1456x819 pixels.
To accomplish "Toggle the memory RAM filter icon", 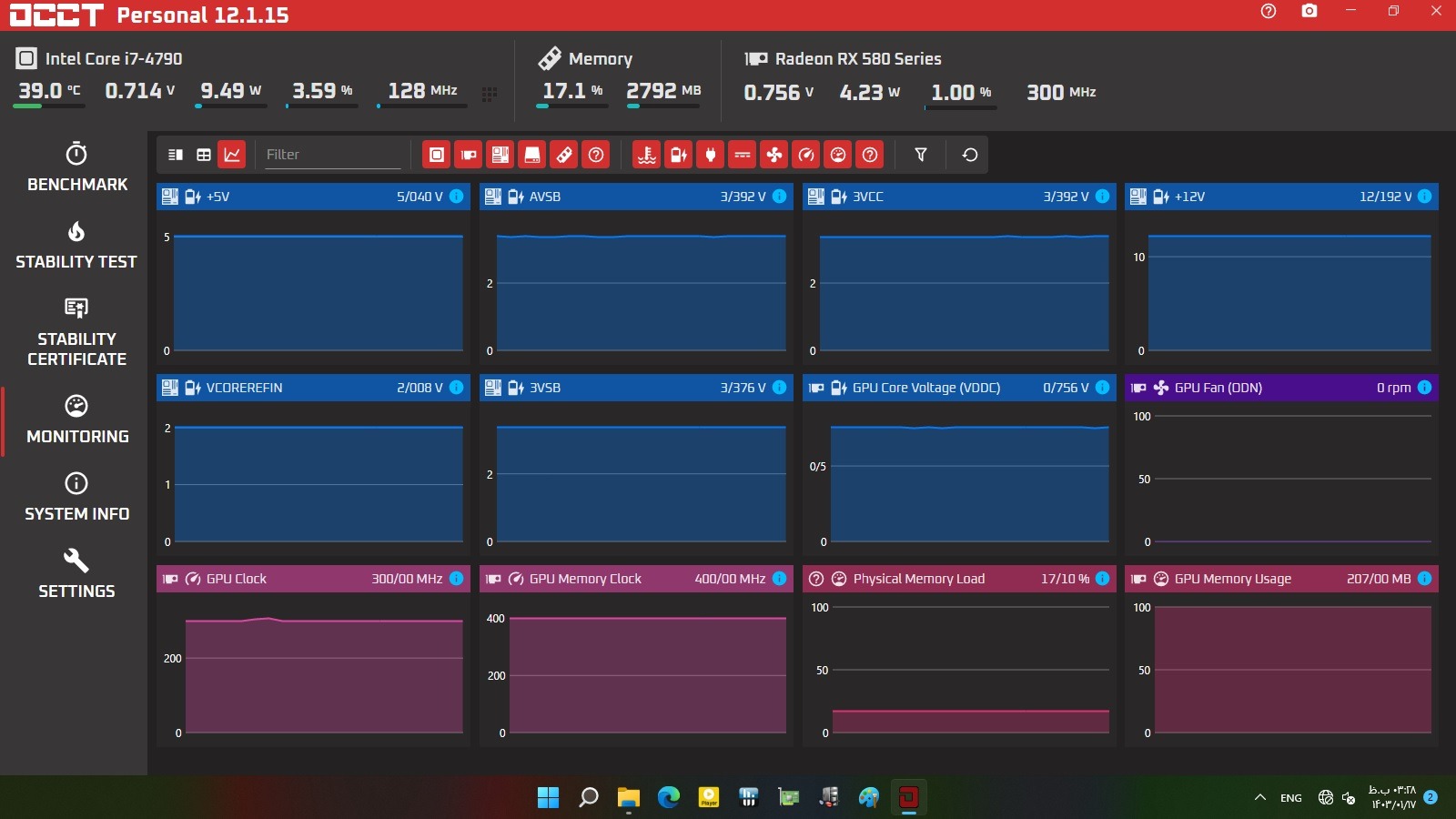I will click(x=564, y=155).
